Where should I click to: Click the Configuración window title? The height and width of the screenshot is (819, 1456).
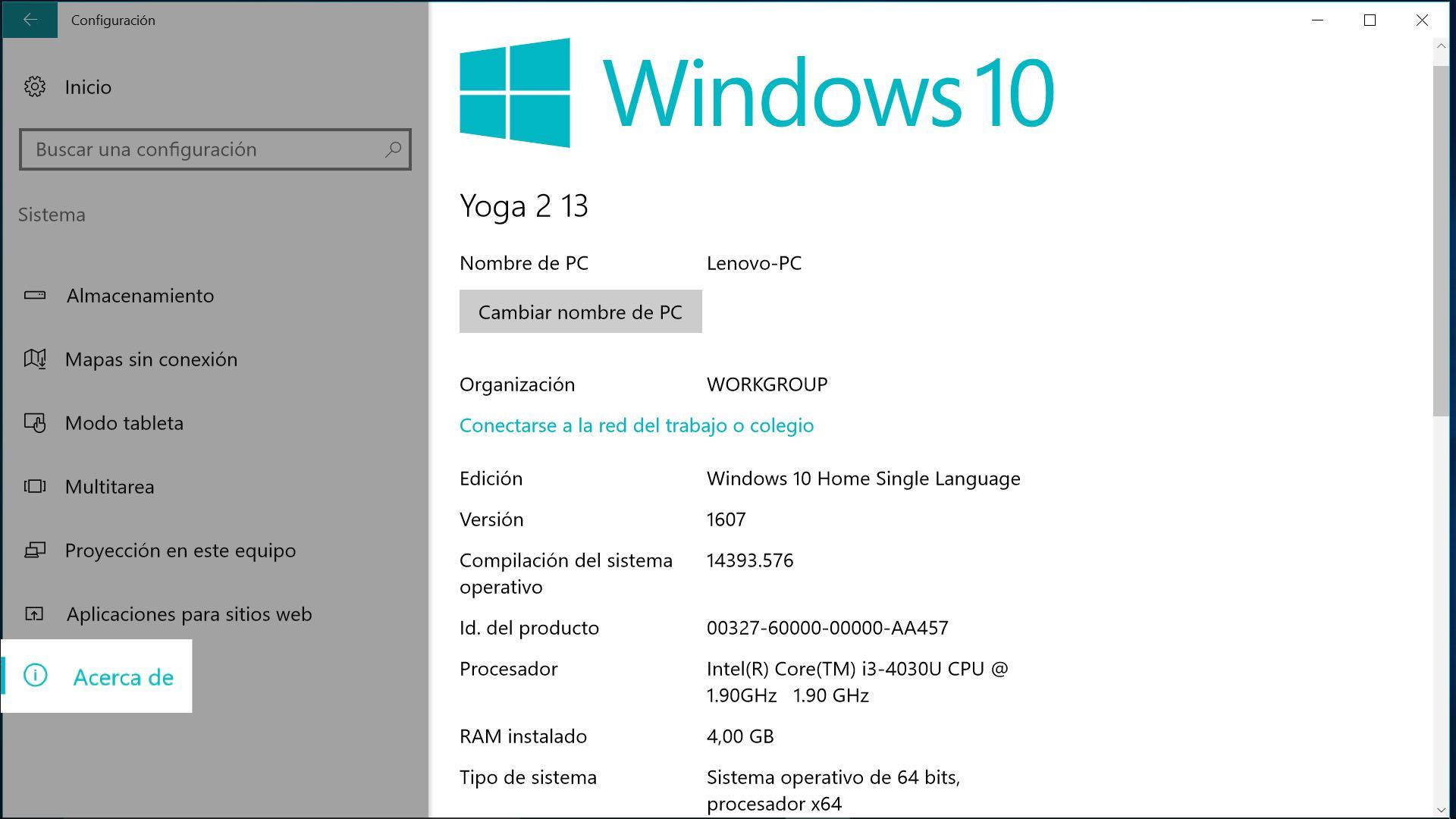point(113,20)
